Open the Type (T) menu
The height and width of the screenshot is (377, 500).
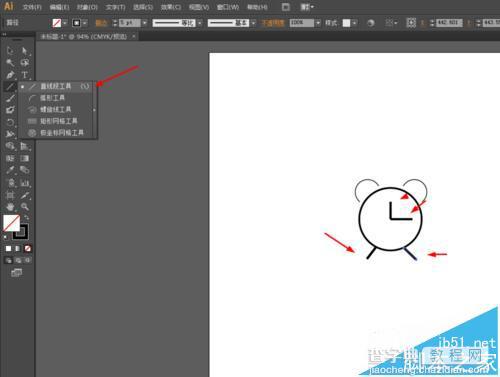click(x=115, y=7)
